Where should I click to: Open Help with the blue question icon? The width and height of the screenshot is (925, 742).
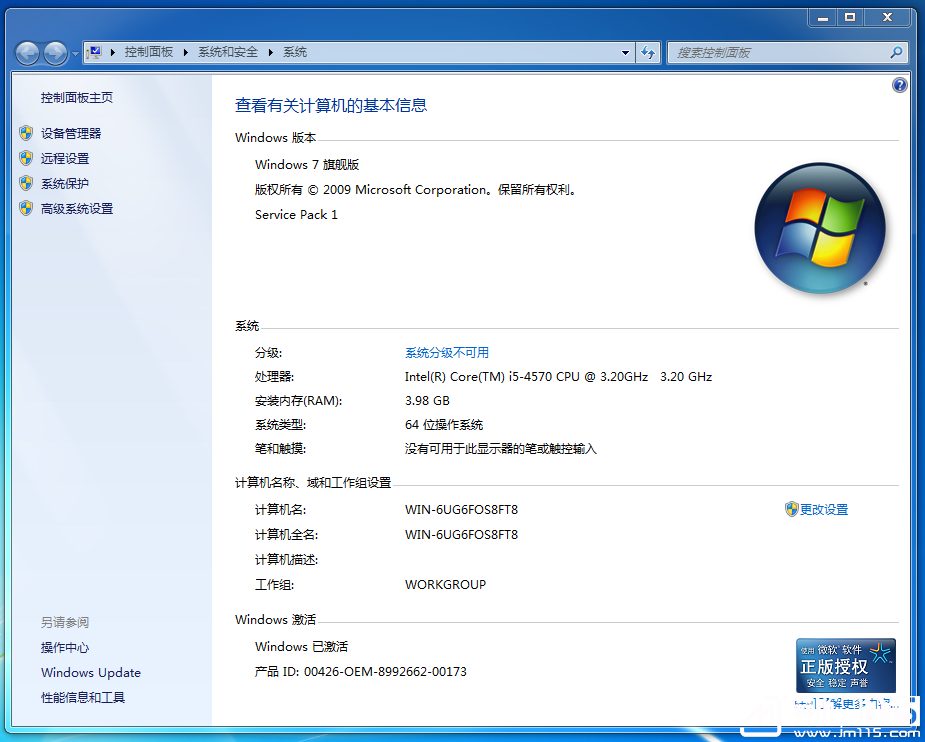[899, 86]
